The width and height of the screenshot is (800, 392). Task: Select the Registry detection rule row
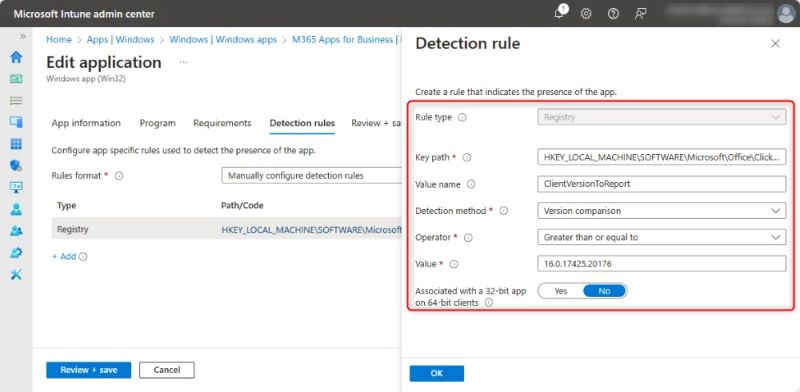click(x=227, y=230)
